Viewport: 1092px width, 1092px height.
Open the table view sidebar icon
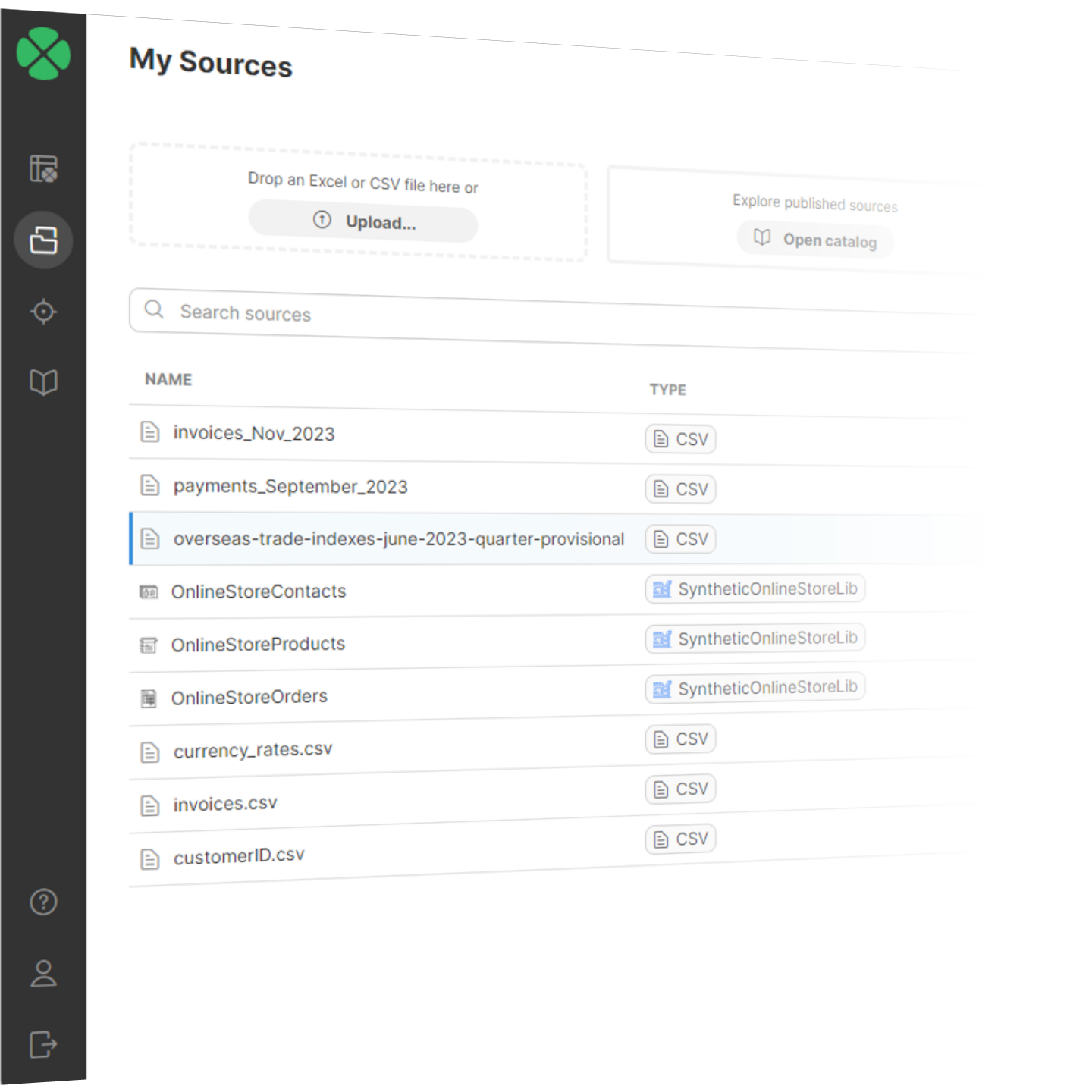click(43, 168)
